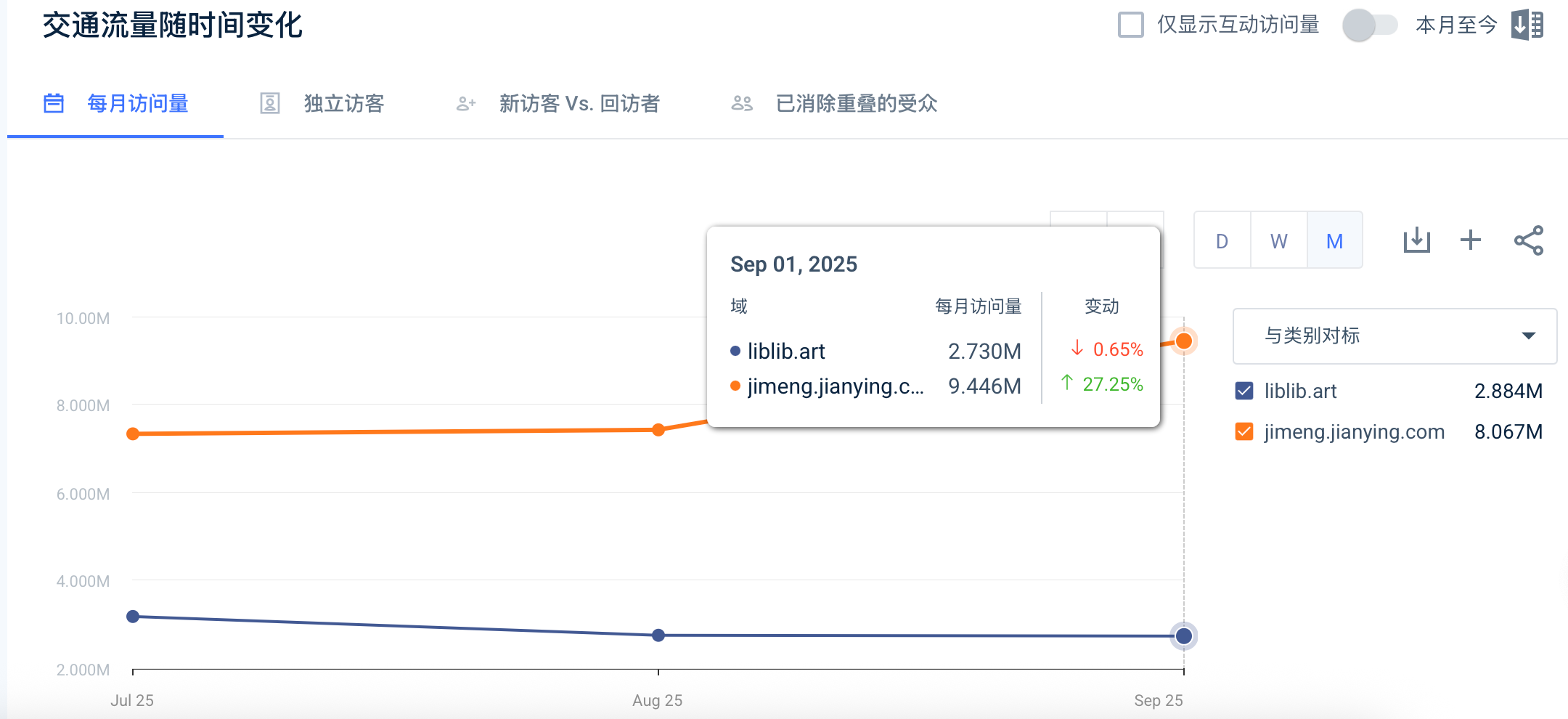Click the share chart icon
The image size is (1568, 719).
(x=1528, y=240)
